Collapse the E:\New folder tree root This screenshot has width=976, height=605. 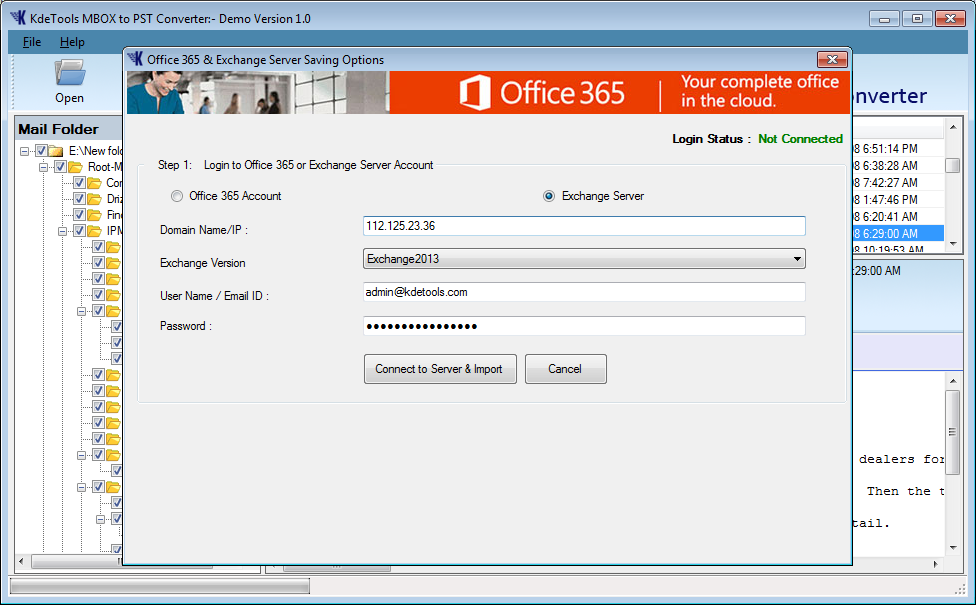25,151
